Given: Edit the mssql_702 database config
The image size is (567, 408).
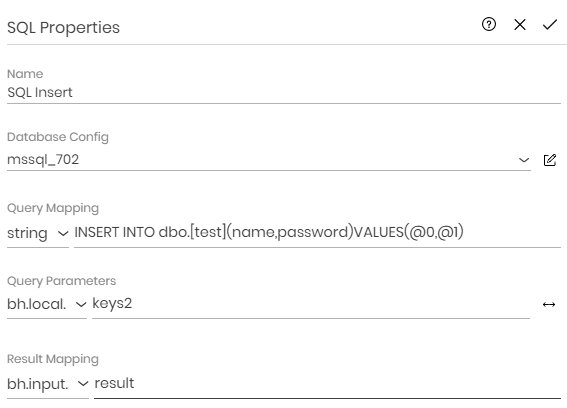Looking at the screenshot, I should coord(550,160).
